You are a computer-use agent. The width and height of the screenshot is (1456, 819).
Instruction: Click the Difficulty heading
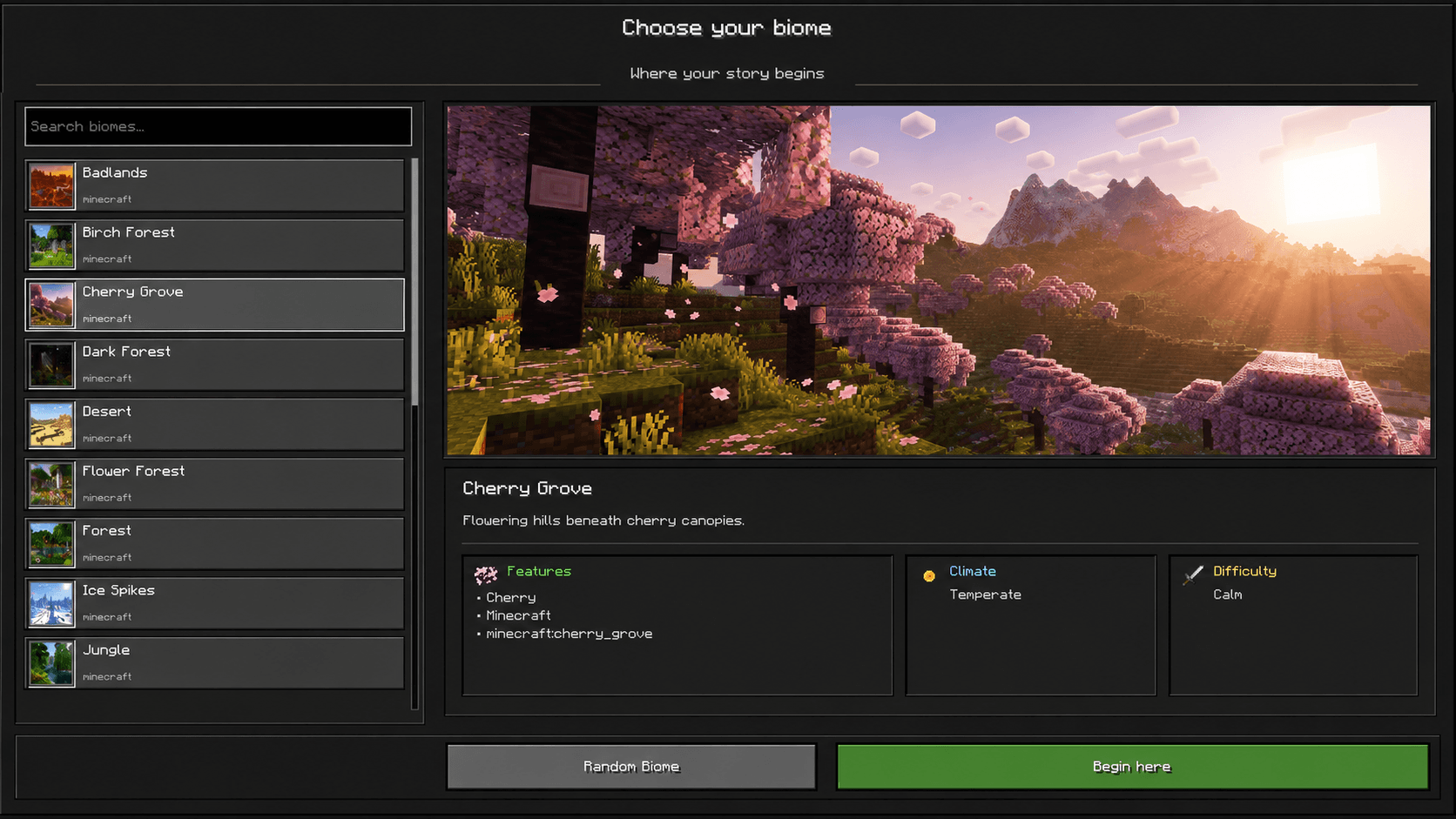(1245, 571)
